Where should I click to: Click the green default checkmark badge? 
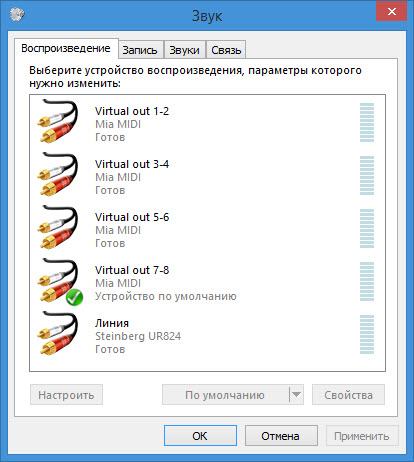(74, 297)
